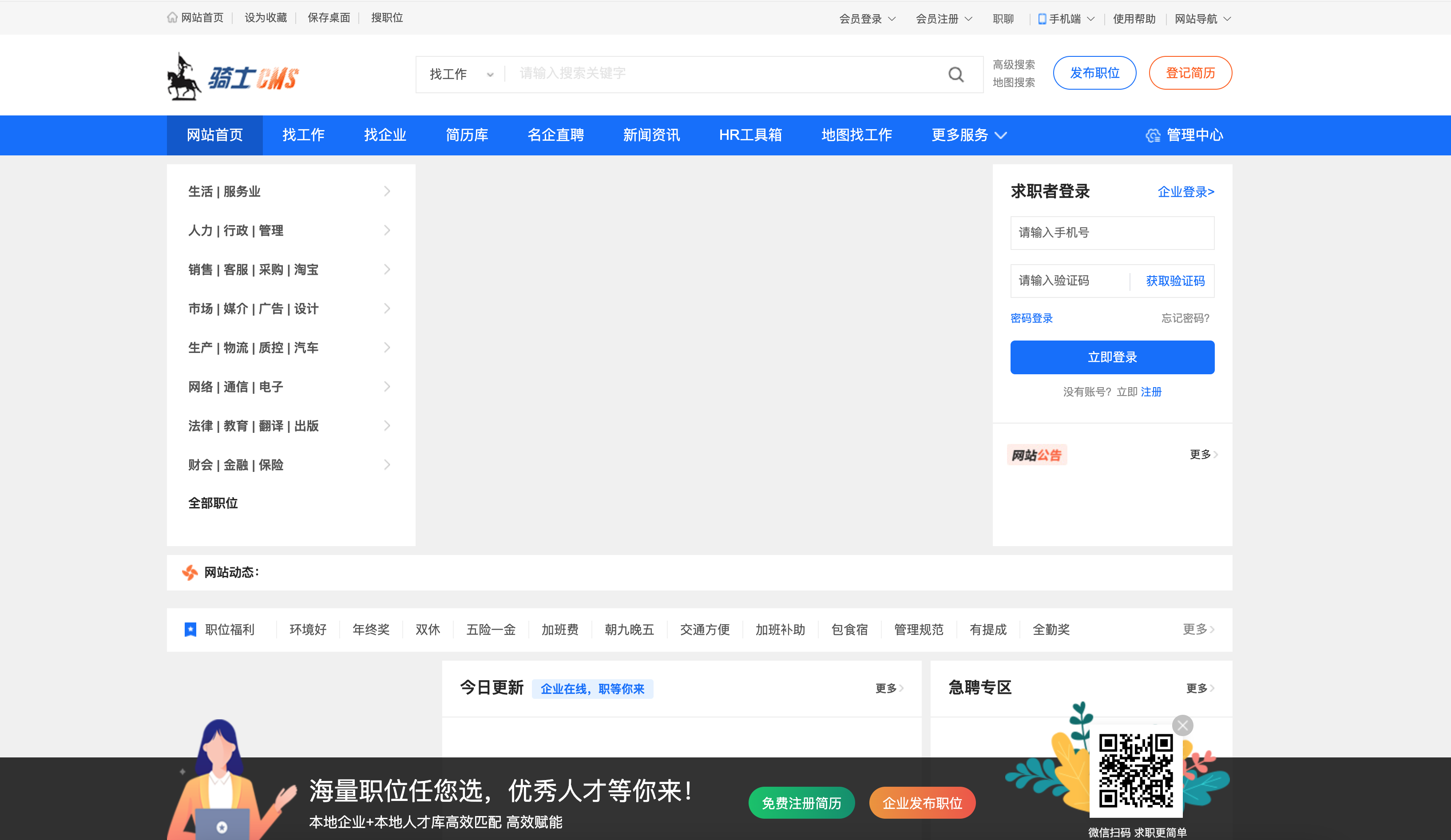Click the phone icon next to 手机端
The image size is (1451, 840).
click(x=1042, y=19)
